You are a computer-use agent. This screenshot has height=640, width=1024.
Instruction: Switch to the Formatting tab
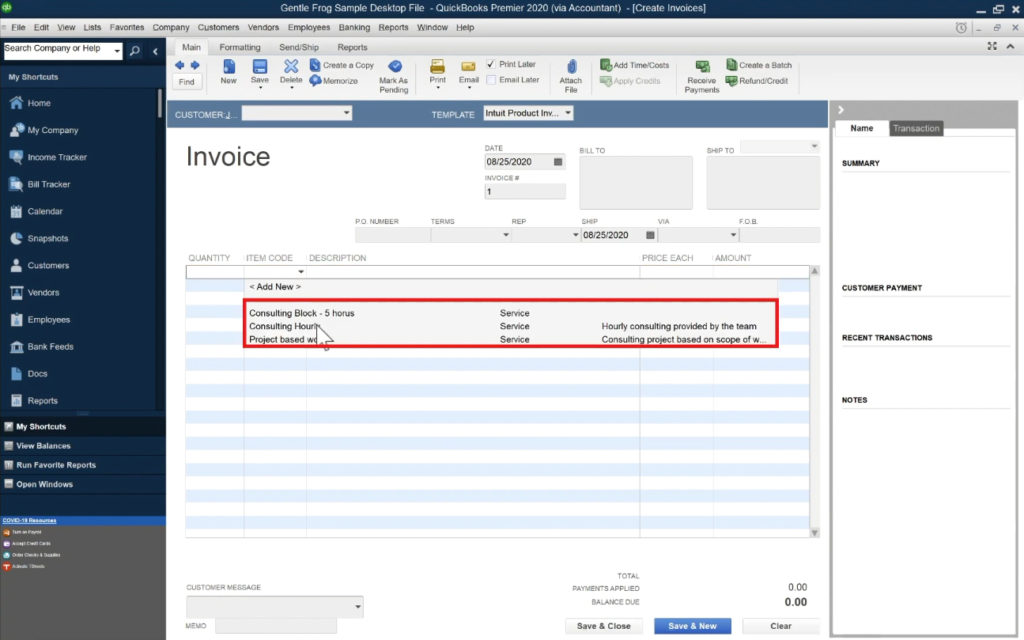pos(240,46)
